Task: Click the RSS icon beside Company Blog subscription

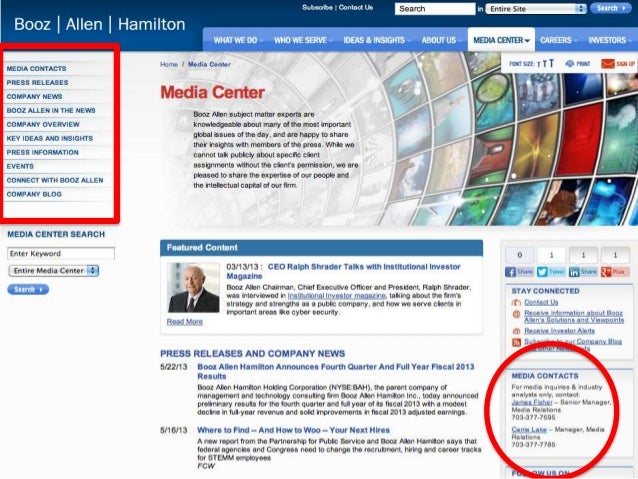Action: pyautogui.click(x=516, y=342)
